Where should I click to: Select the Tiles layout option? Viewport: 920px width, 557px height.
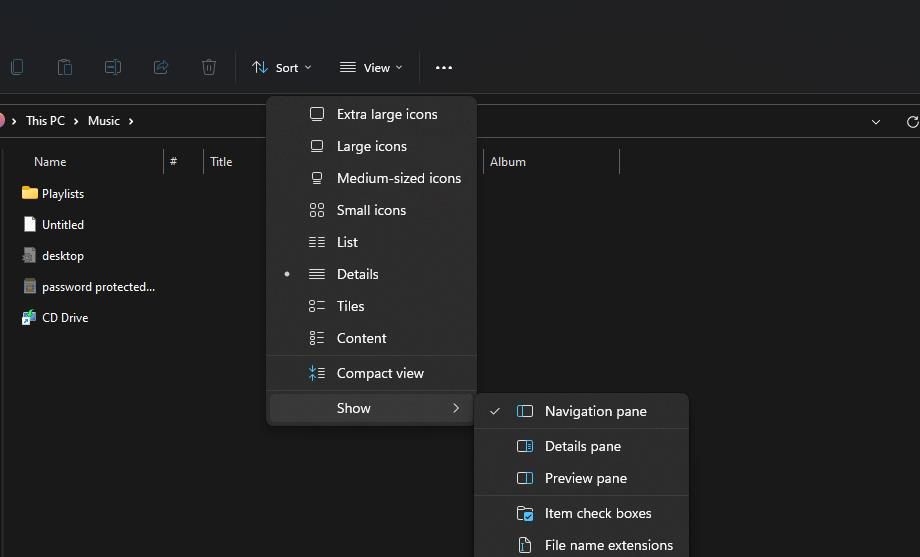point(350,306)
